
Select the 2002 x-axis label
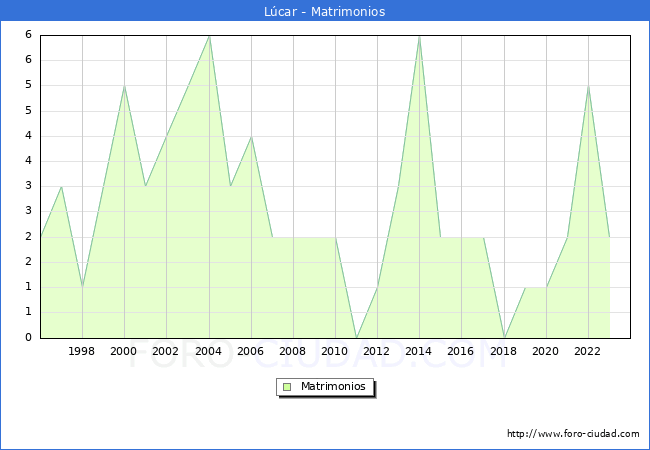point(166,351)
